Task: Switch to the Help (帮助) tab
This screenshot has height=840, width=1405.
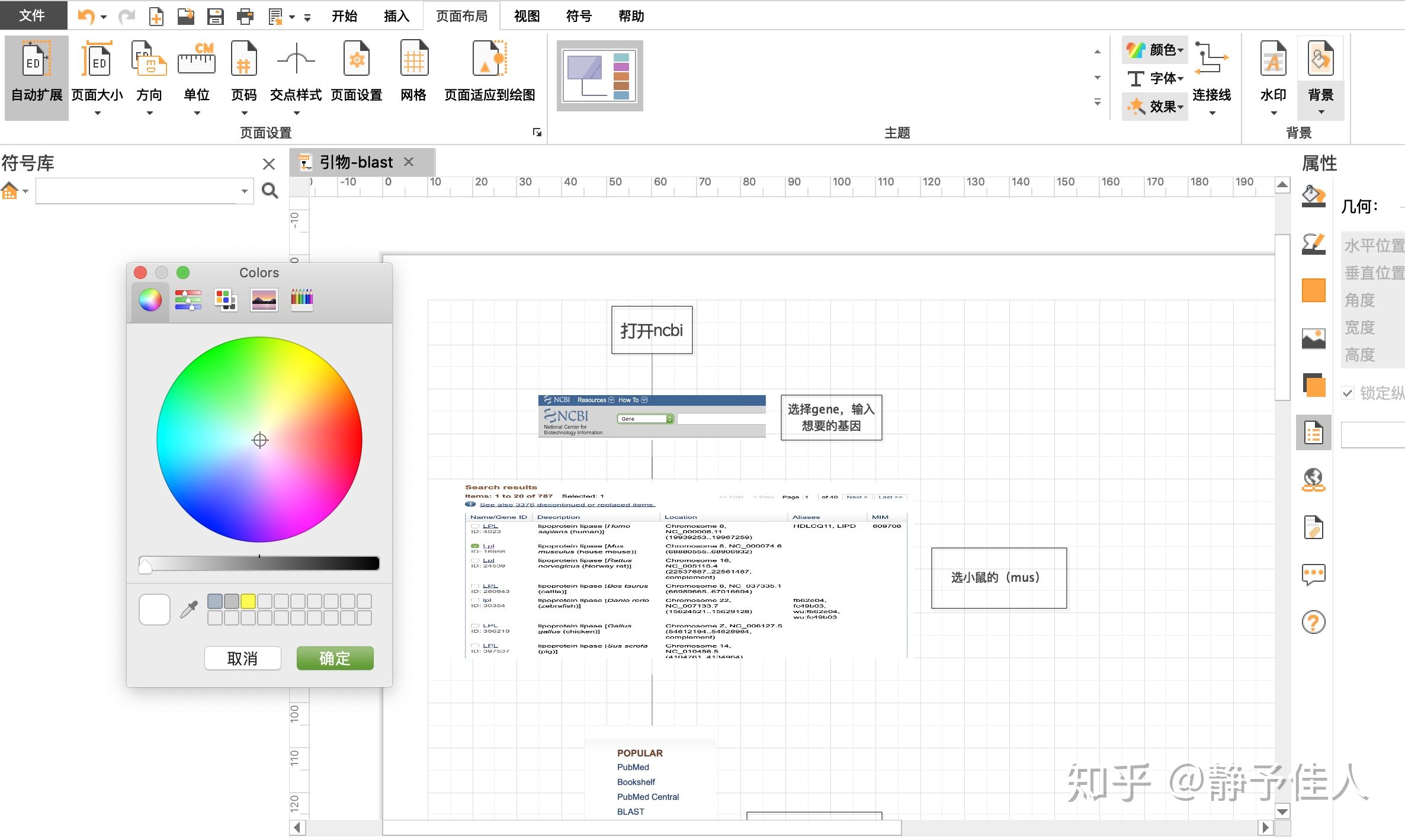Action: click(x=631, y=16)
